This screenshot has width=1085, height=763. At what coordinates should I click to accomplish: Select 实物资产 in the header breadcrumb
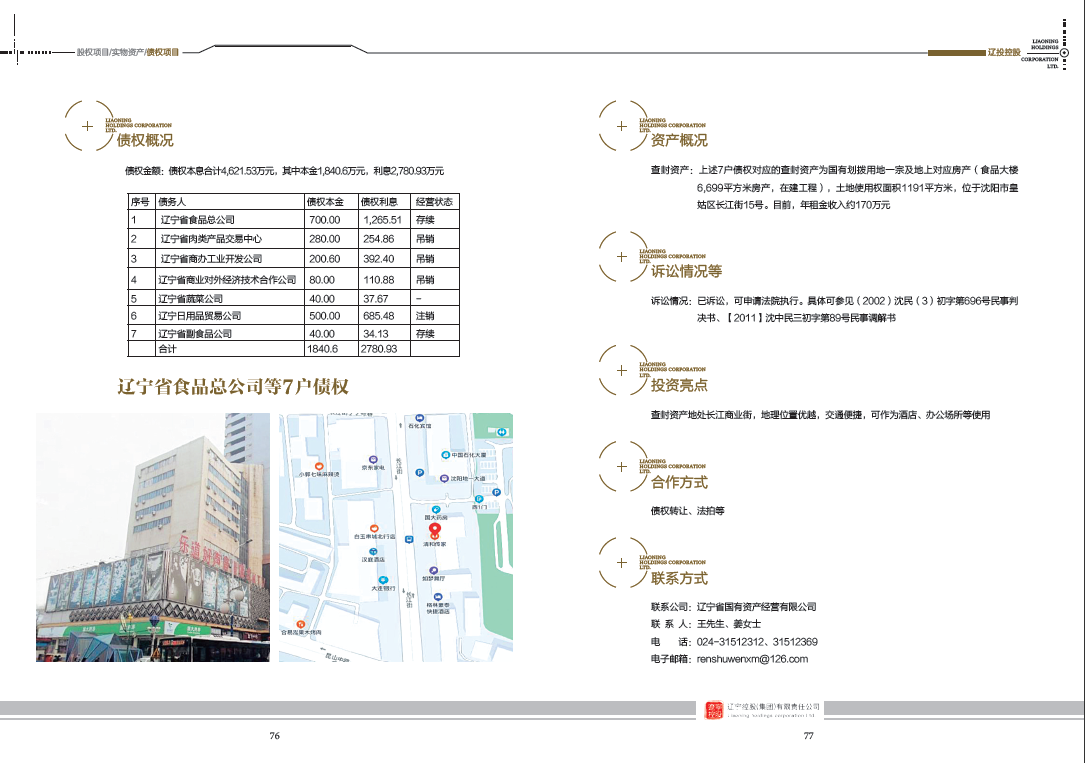(x=128, y=52)
